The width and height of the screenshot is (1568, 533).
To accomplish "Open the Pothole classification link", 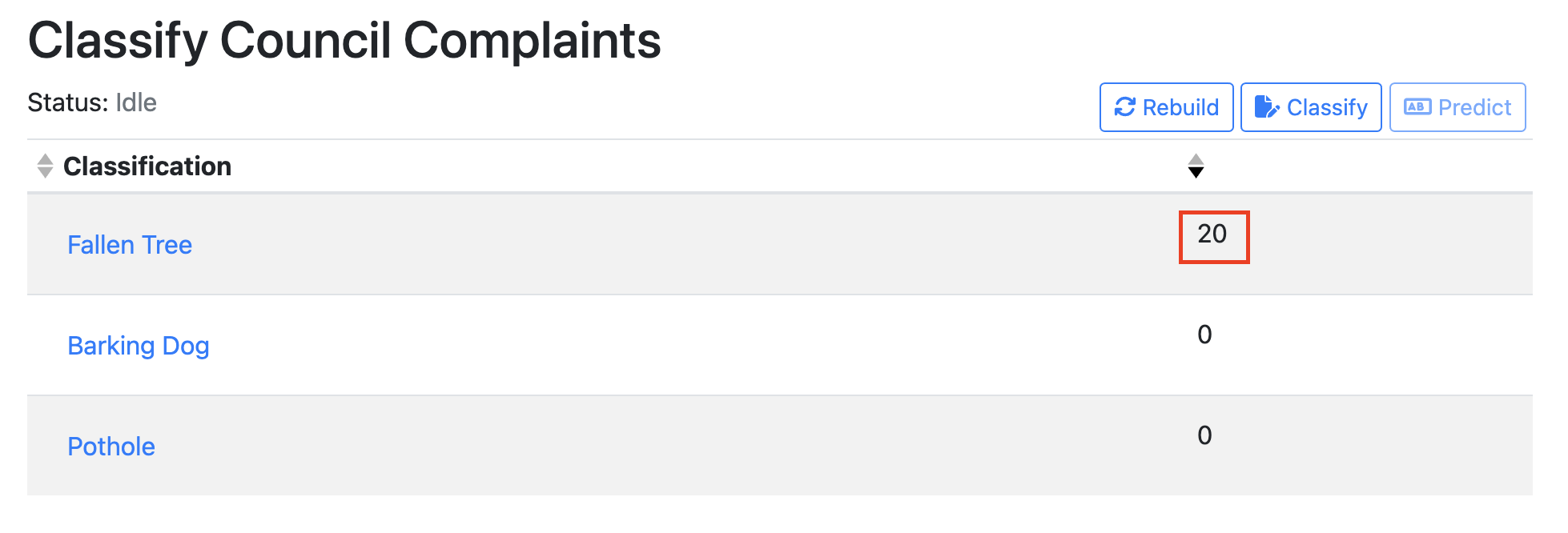I will click(111, 447).
